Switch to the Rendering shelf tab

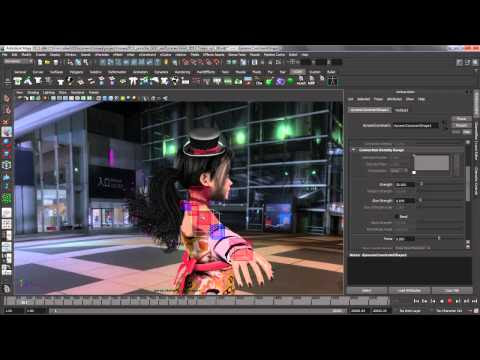click(x=182, y=72)
